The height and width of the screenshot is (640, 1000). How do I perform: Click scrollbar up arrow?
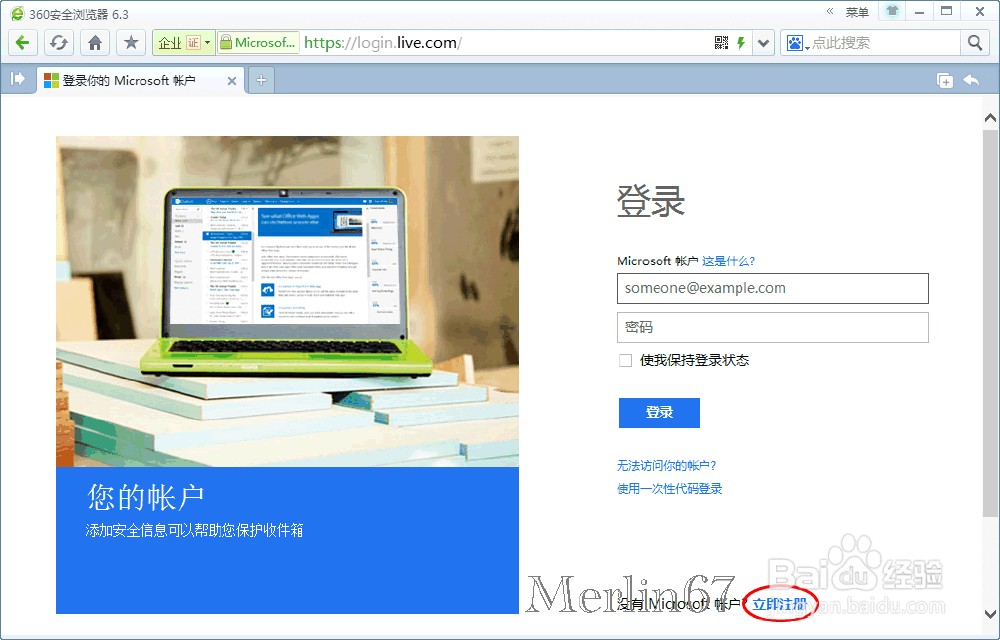[x=990, y=118]
